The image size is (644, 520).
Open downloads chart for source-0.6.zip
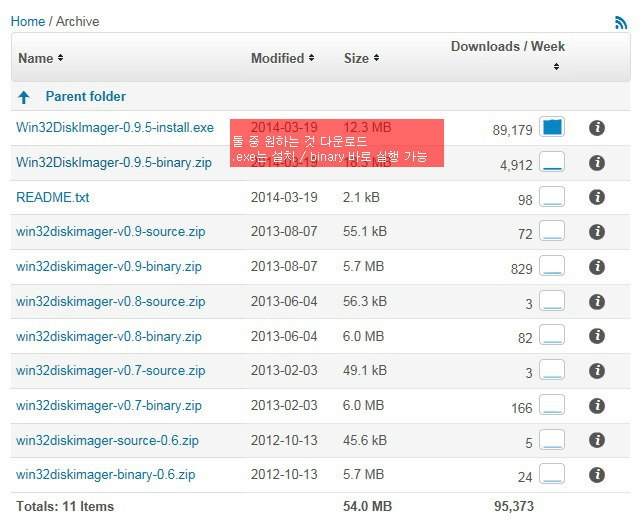(552, 439)
